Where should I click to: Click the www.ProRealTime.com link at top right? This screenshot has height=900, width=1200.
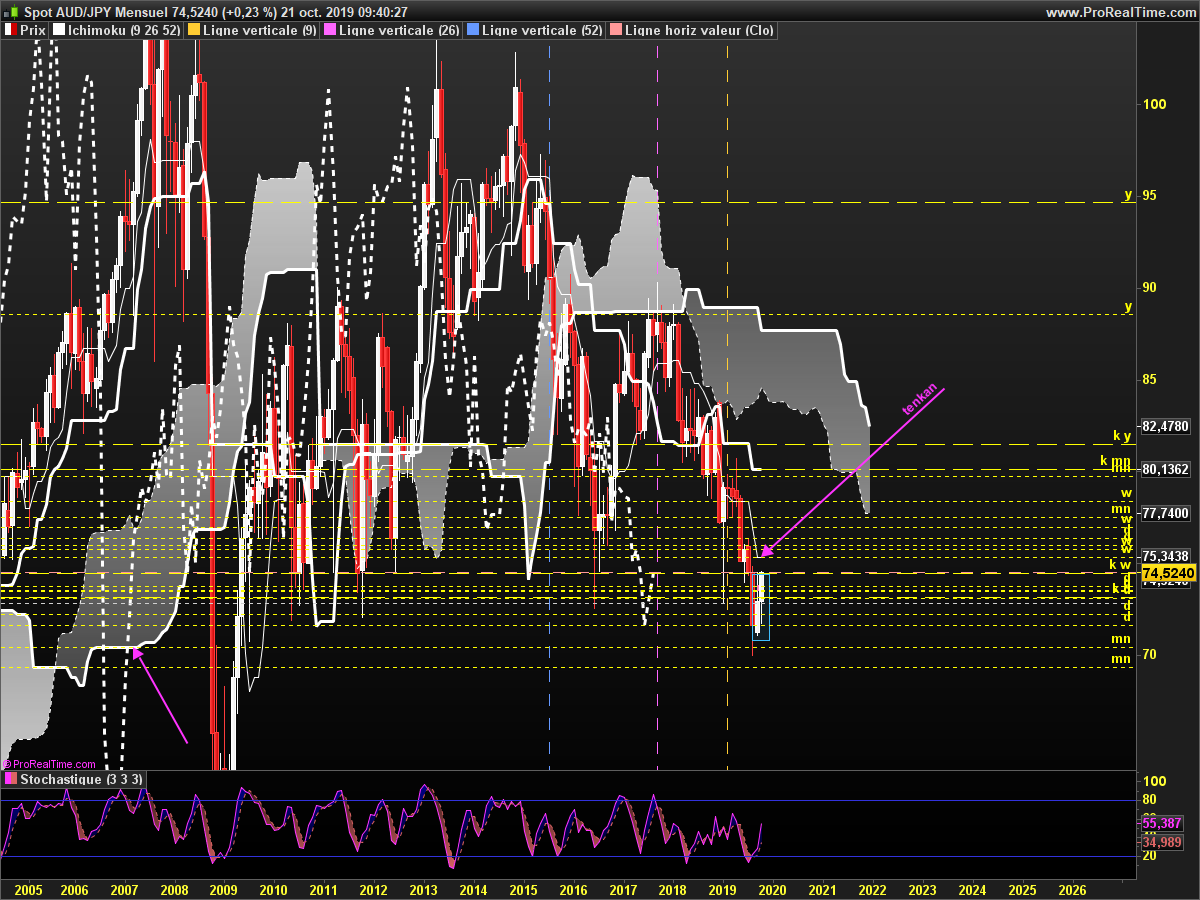coord(1119,12)
